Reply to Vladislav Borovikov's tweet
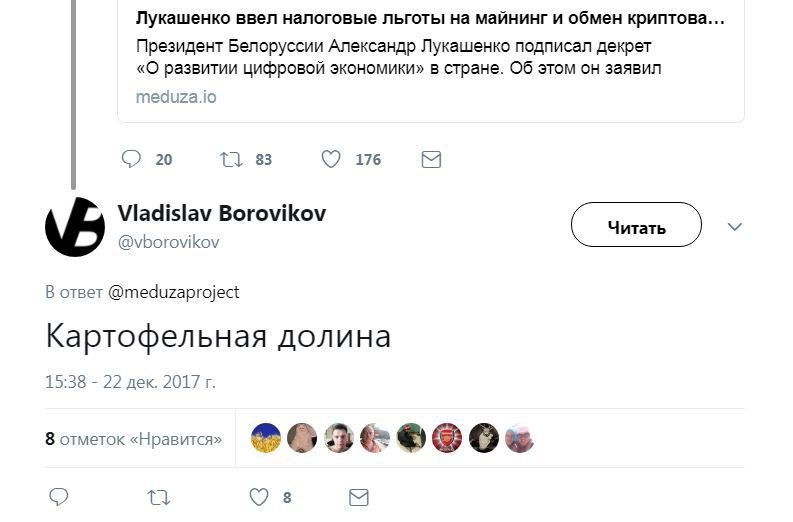 coord(59,496)
